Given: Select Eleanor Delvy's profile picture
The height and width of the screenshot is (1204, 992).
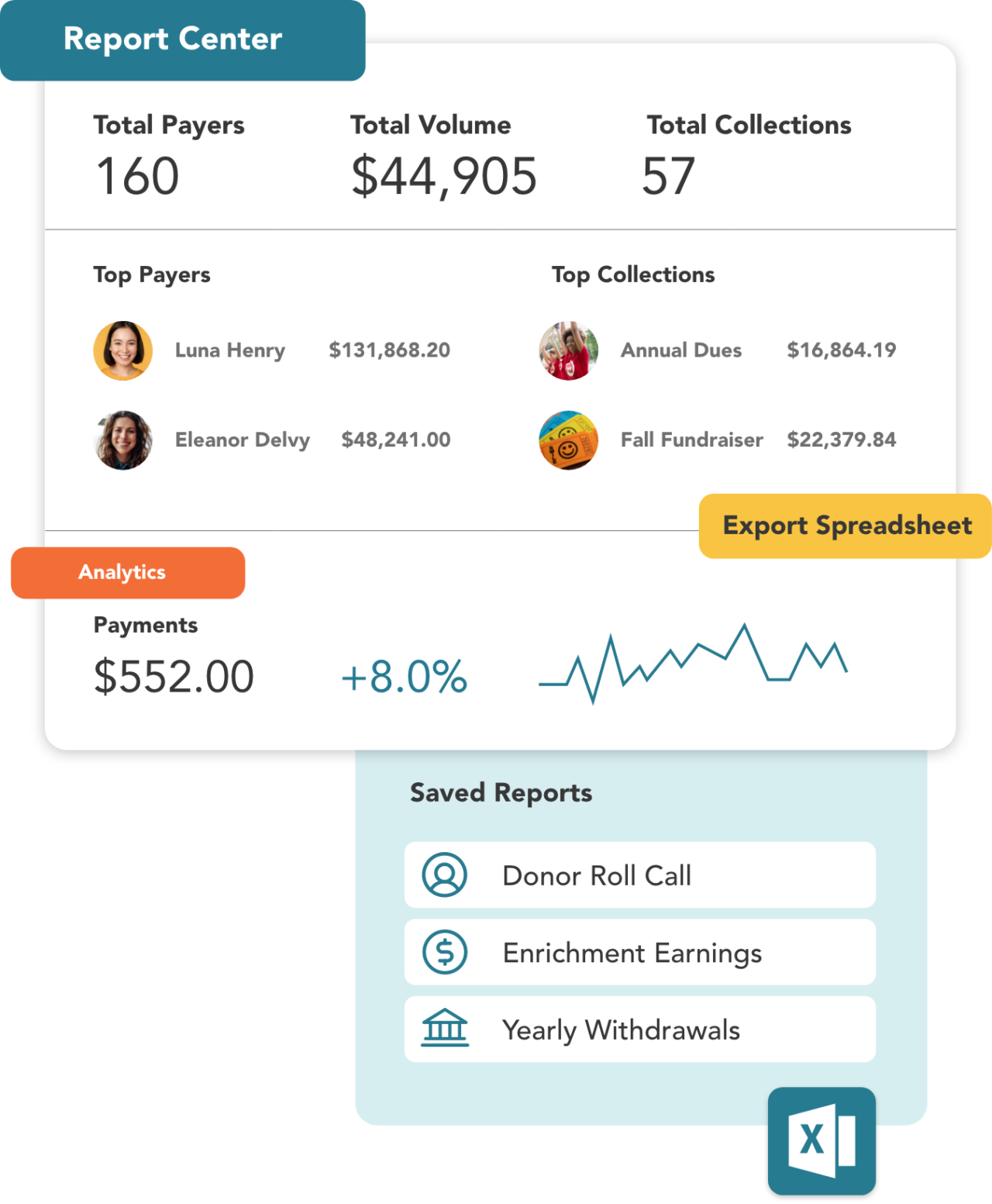Looking at the screenshot, I should [122, 440].
